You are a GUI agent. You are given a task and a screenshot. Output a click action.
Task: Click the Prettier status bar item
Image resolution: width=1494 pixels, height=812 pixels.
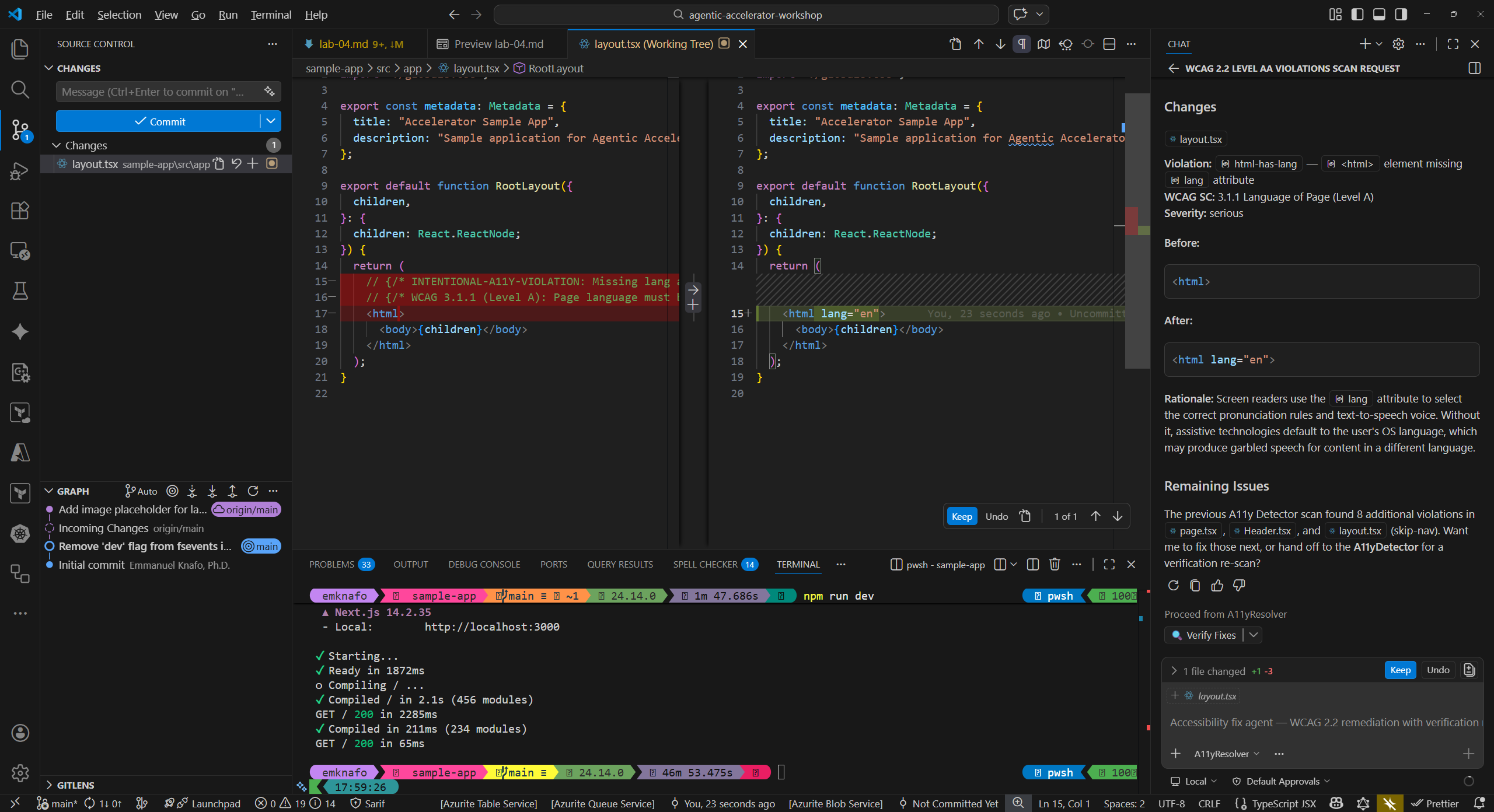[1435, 803]
